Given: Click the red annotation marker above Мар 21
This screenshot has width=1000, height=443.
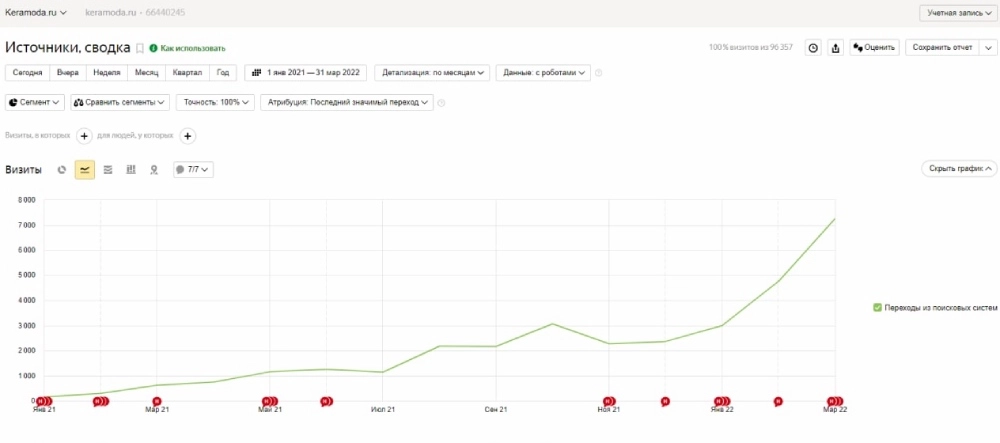Looking at the screenshot, I should pyautogui.click(x=157, y=402).
